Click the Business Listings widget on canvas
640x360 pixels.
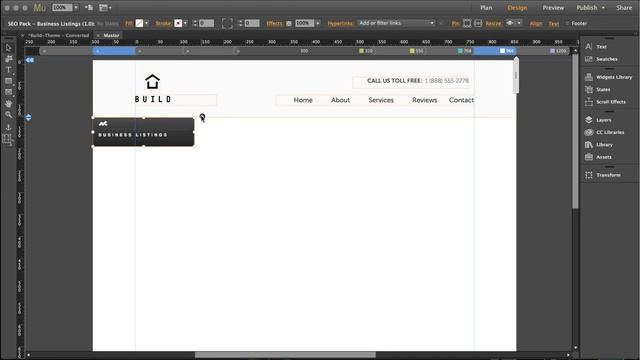tap(143, 132)
